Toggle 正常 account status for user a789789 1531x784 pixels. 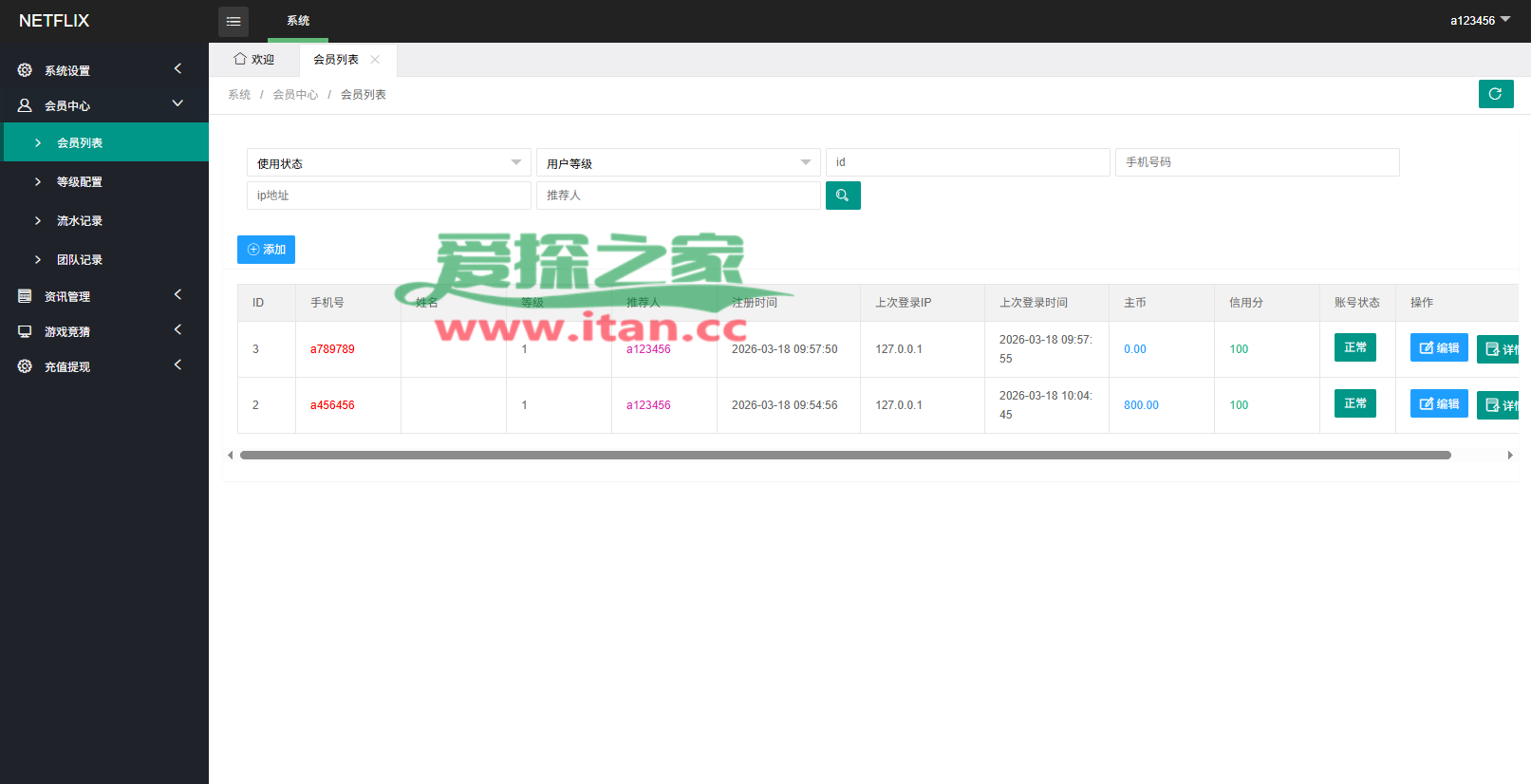1354,347
